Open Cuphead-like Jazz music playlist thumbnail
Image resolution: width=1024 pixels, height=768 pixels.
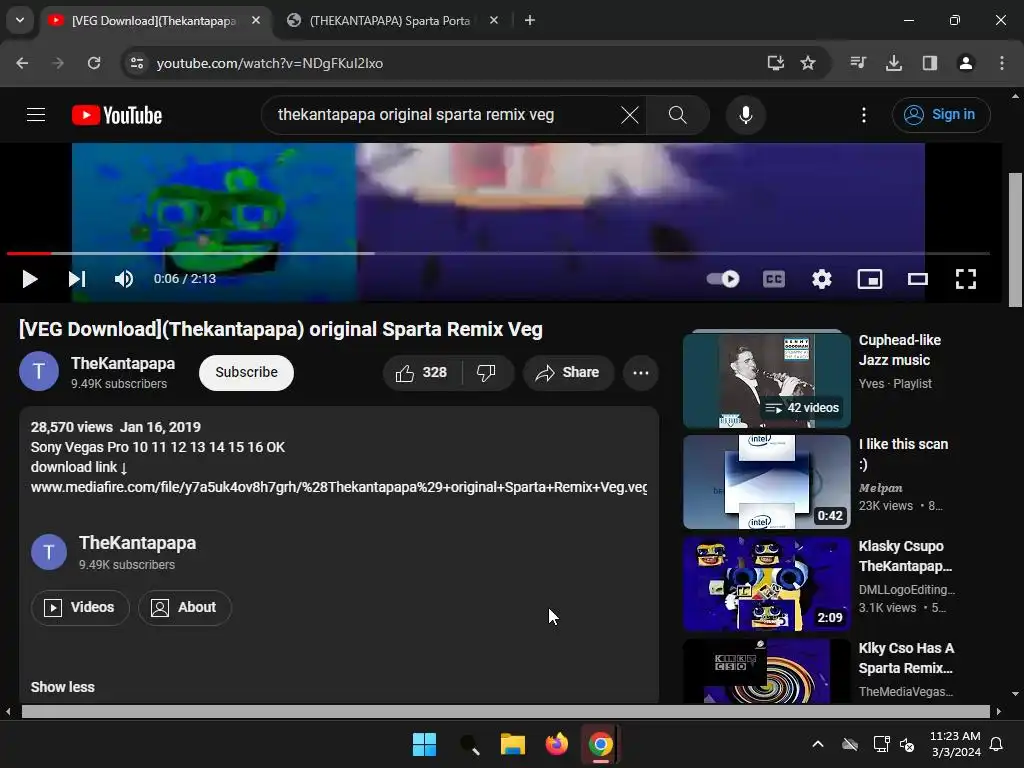click(x=766, y=380)
